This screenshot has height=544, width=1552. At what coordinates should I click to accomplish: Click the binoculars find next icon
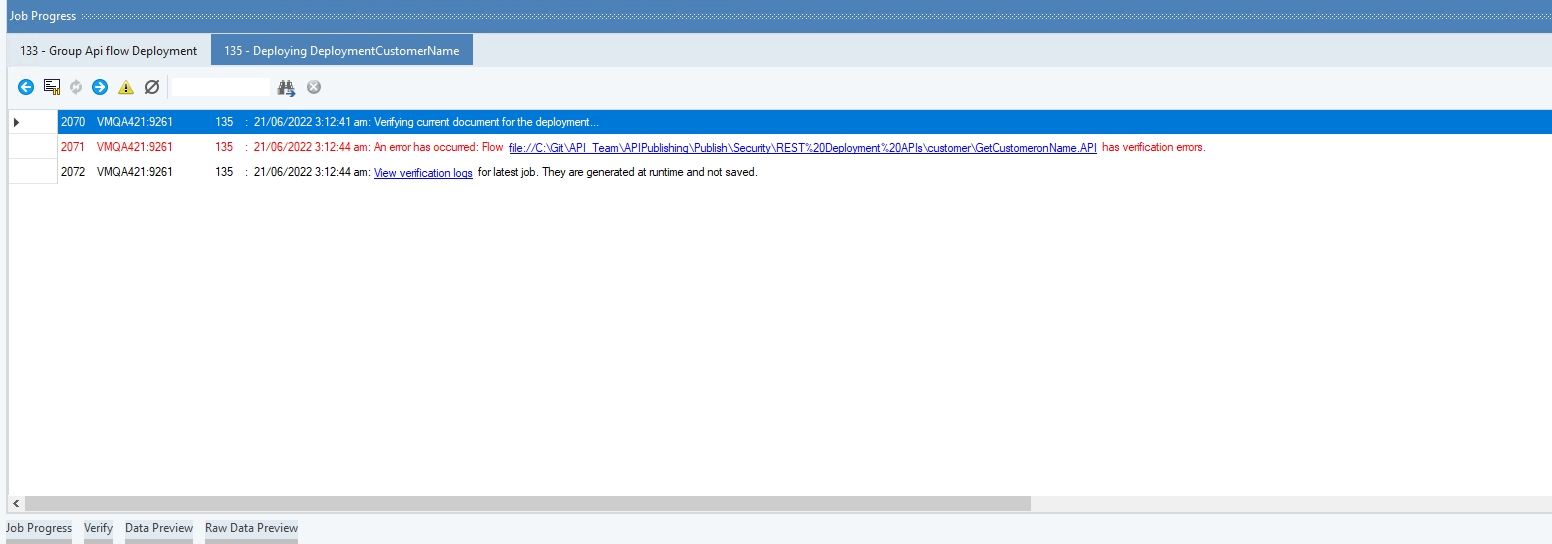287,88
